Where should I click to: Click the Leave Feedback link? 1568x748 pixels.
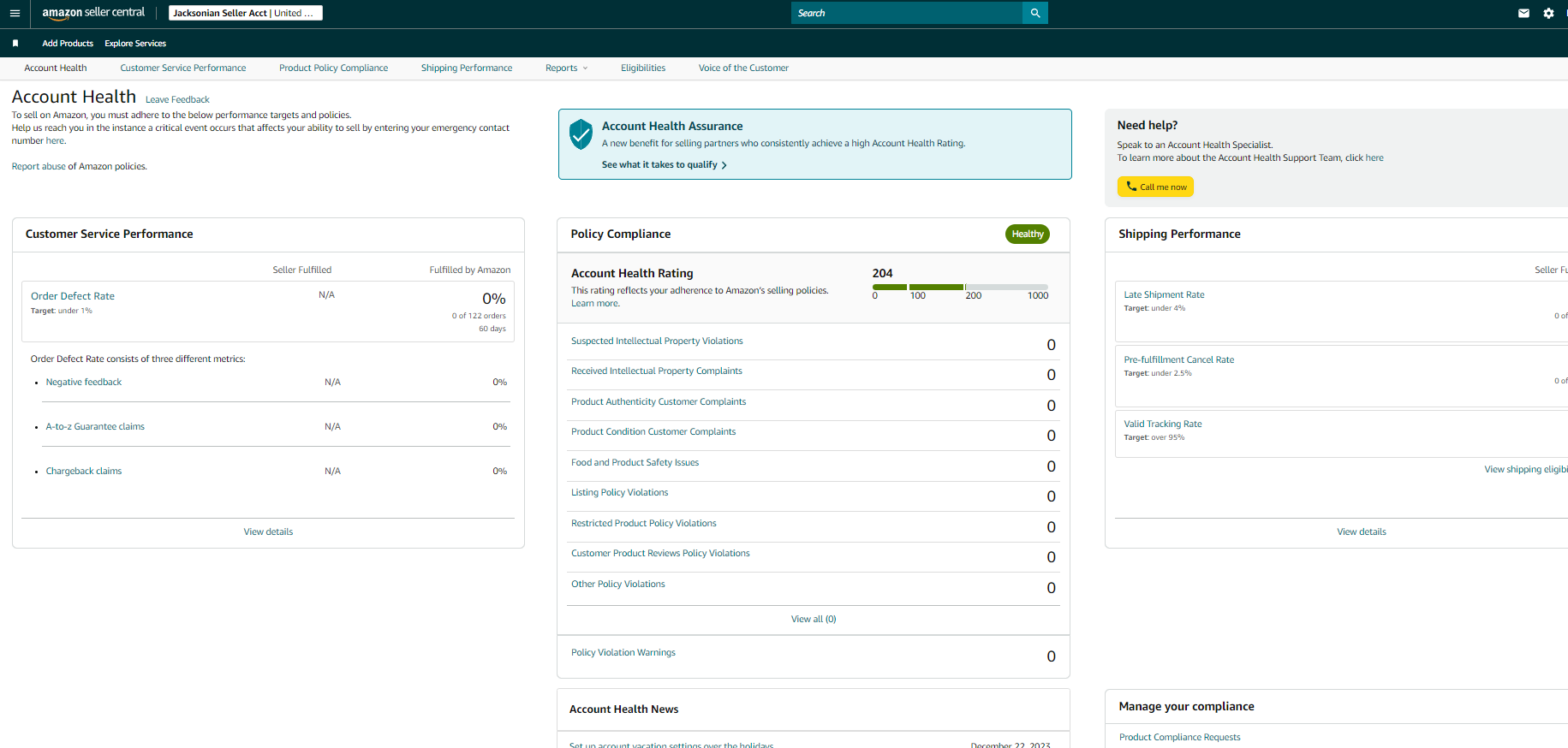[177, 99]
